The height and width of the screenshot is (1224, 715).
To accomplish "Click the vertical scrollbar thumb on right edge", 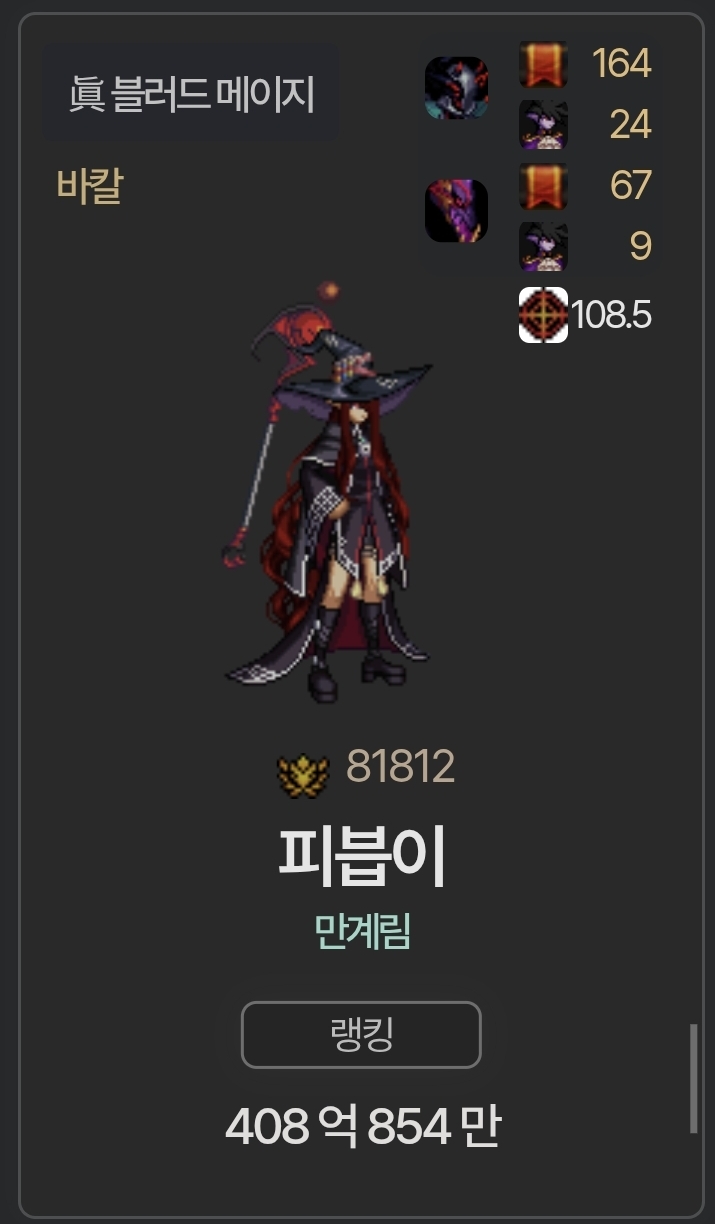I will click(693, 1078).
